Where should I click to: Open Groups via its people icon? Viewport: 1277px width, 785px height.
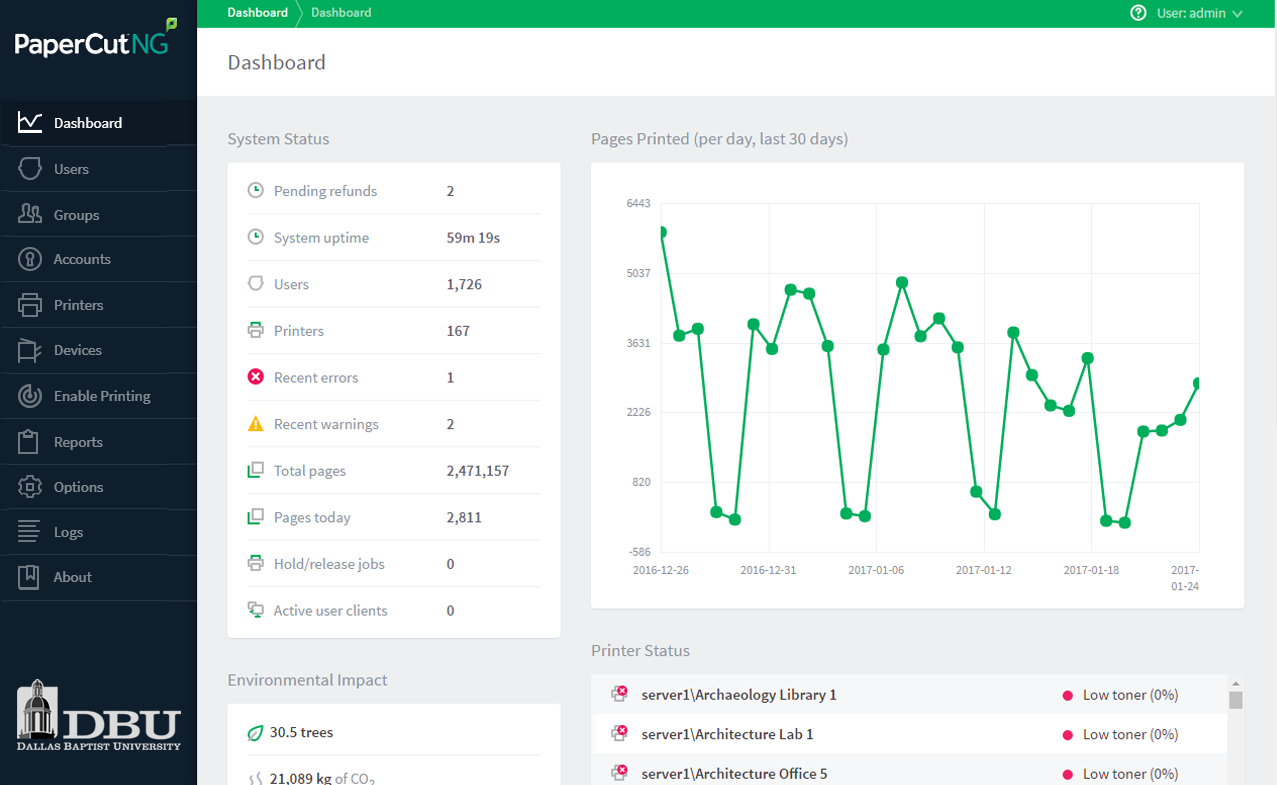coord(30,214)
